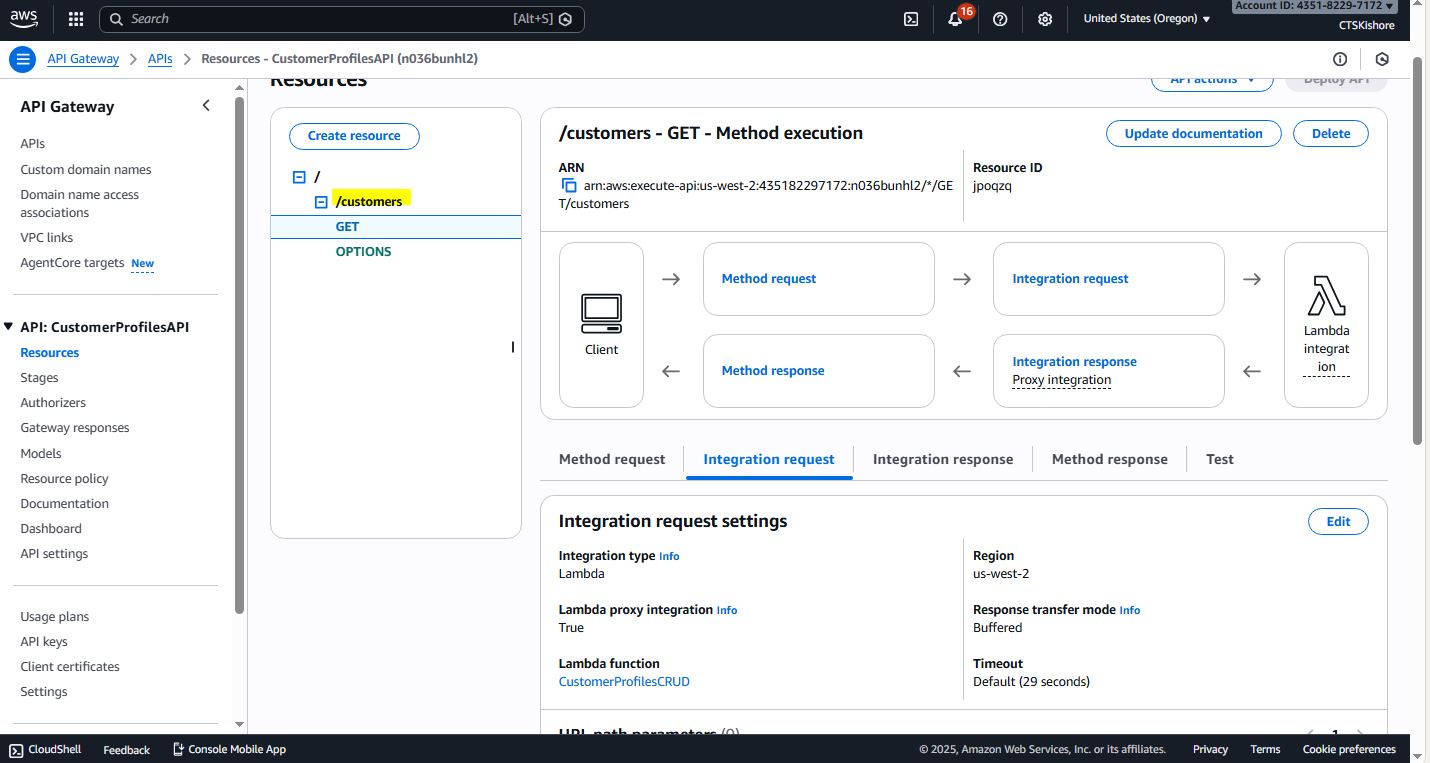Open the United States (Oregon) region dropdown
The width and height of the screenshot is (1430, 763).
(x=1146, y=19)
